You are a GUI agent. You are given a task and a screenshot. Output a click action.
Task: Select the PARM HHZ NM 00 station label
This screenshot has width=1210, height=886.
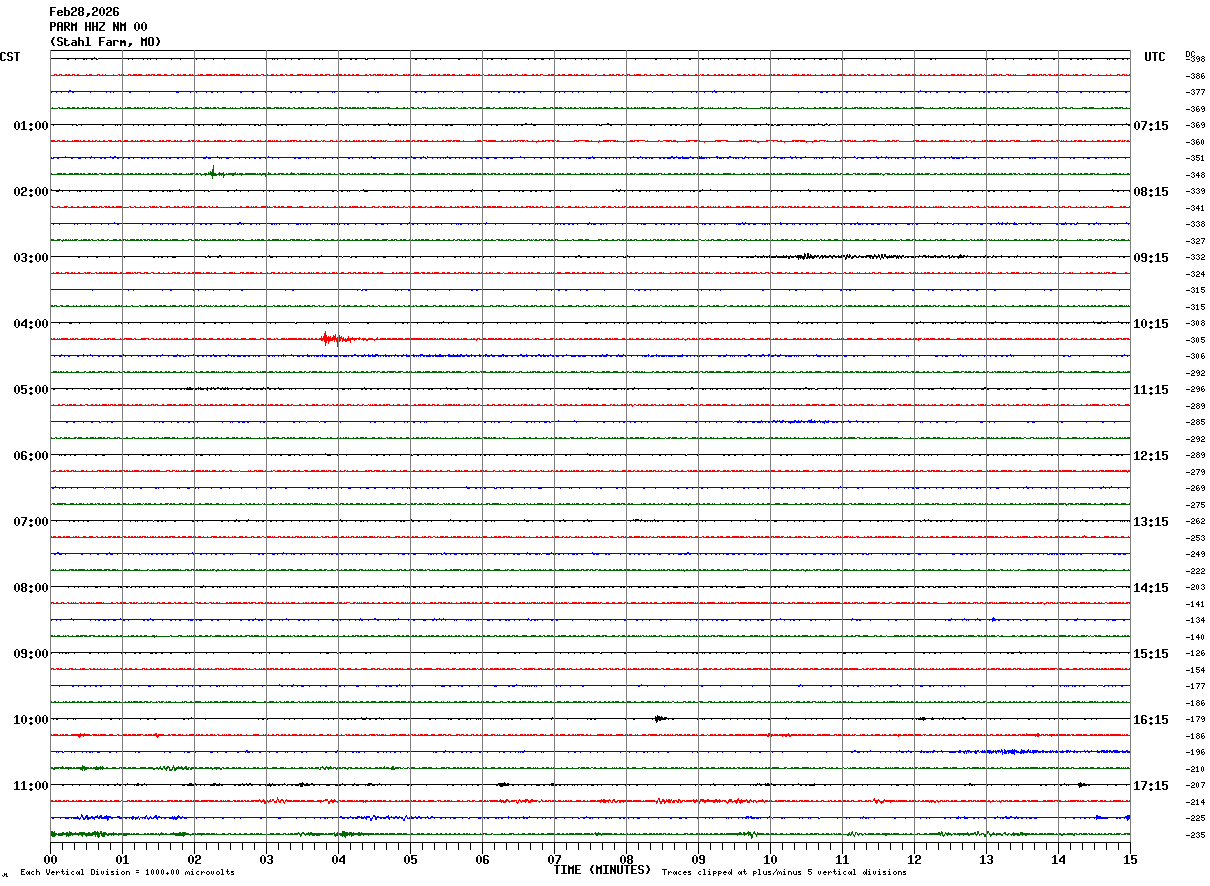tap(98, 27)
